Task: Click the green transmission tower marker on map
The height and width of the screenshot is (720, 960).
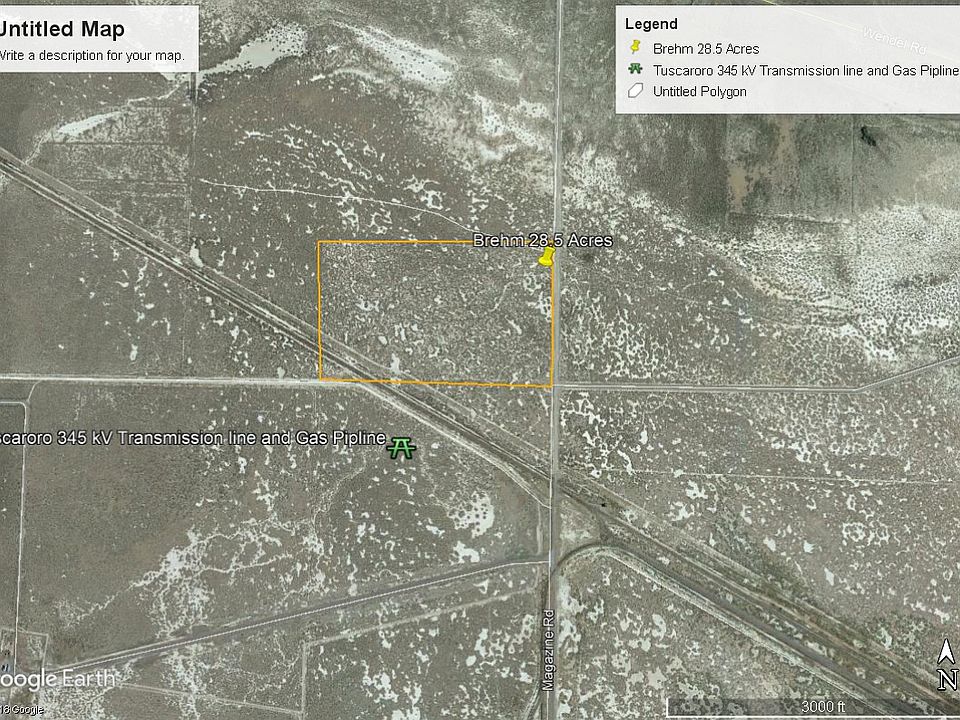Action: point(402,447)
